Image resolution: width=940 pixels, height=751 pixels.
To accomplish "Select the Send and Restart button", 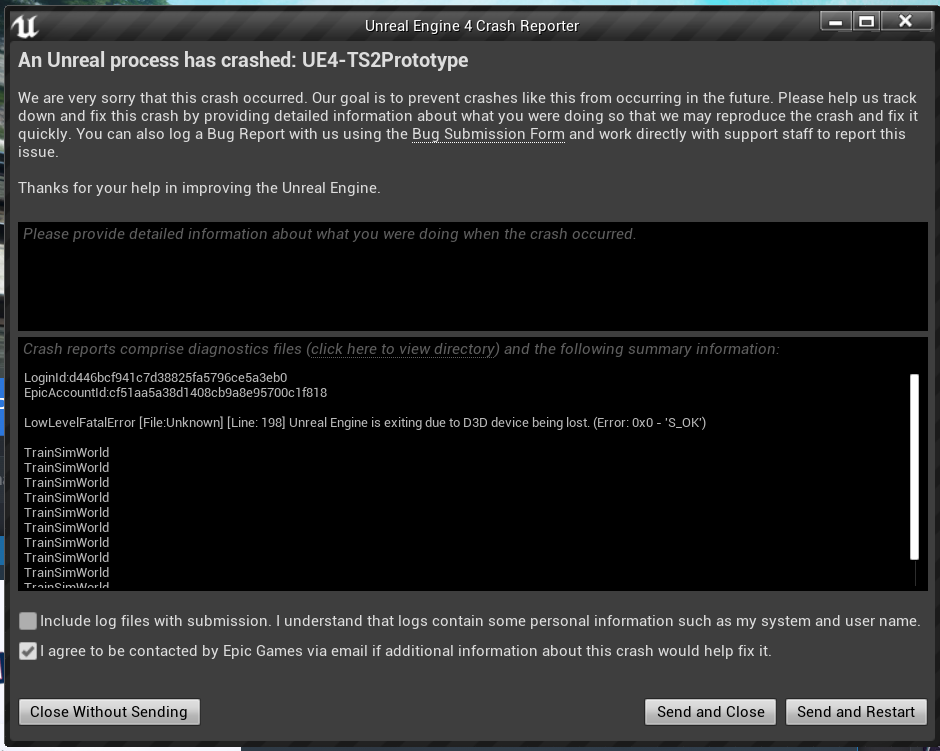I will coord(856,712).
